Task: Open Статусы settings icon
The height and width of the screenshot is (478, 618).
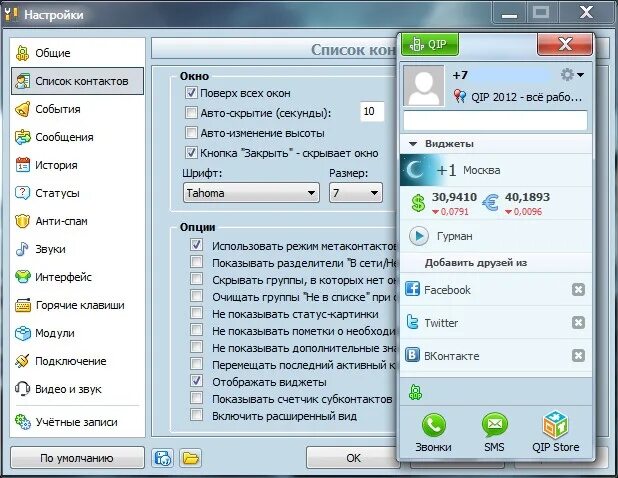Action: tap(22, 193)
